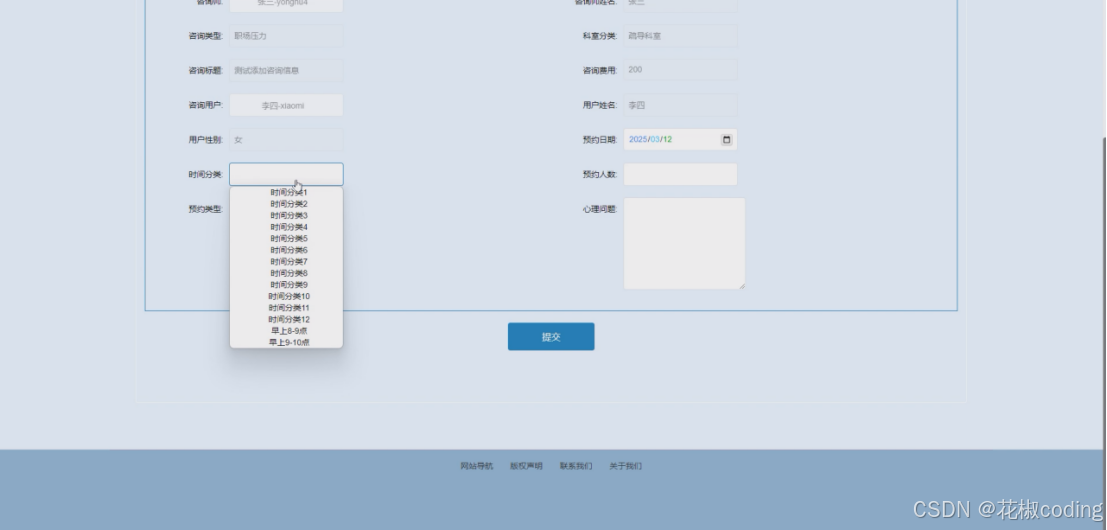Click the 科室分类 field
This screenshot has width=1107, height=530.
point(681,36)
